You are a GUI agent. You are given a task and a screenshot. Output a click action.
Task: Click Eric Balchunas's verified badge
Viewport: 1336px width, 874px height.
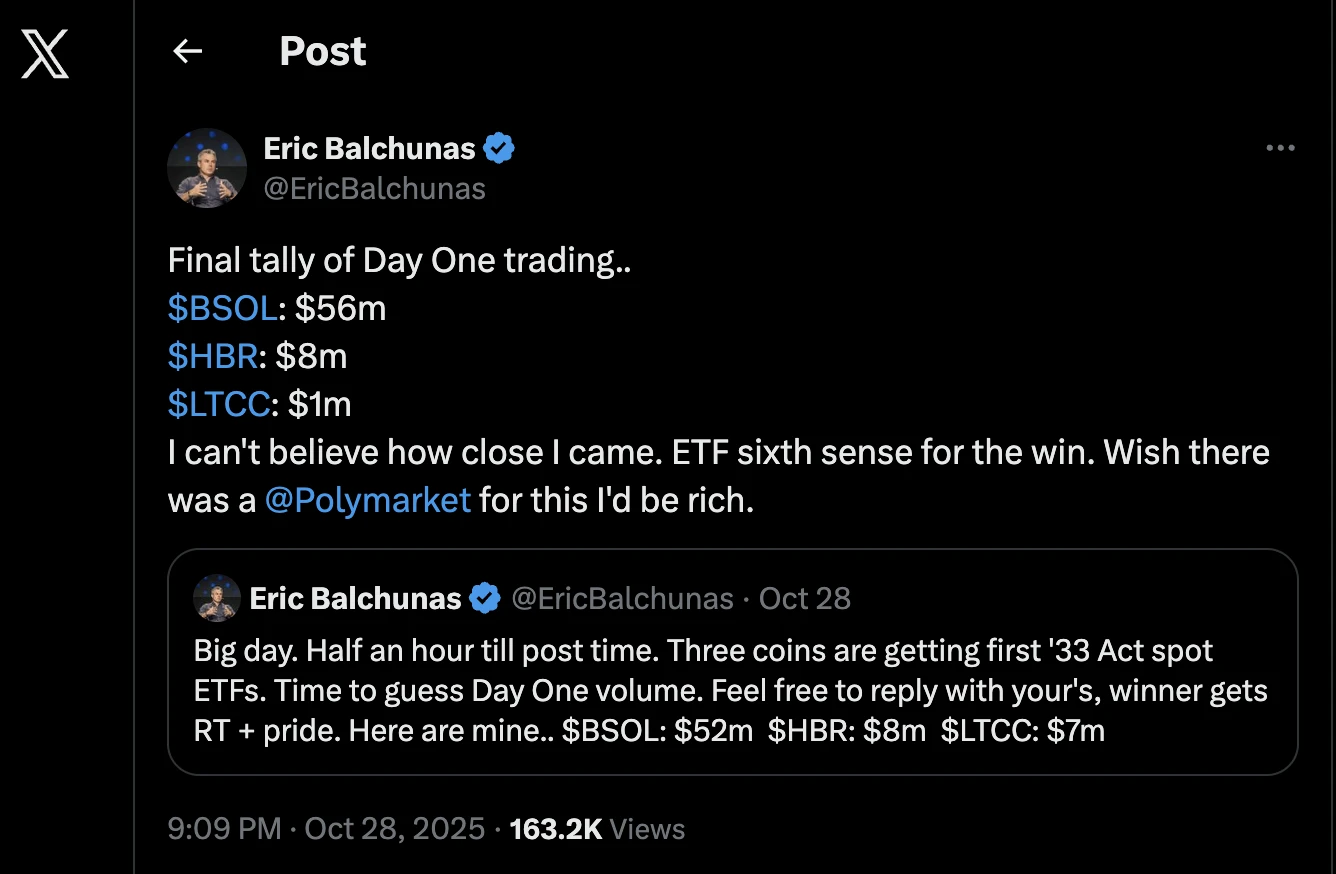(x=500, y=147)
